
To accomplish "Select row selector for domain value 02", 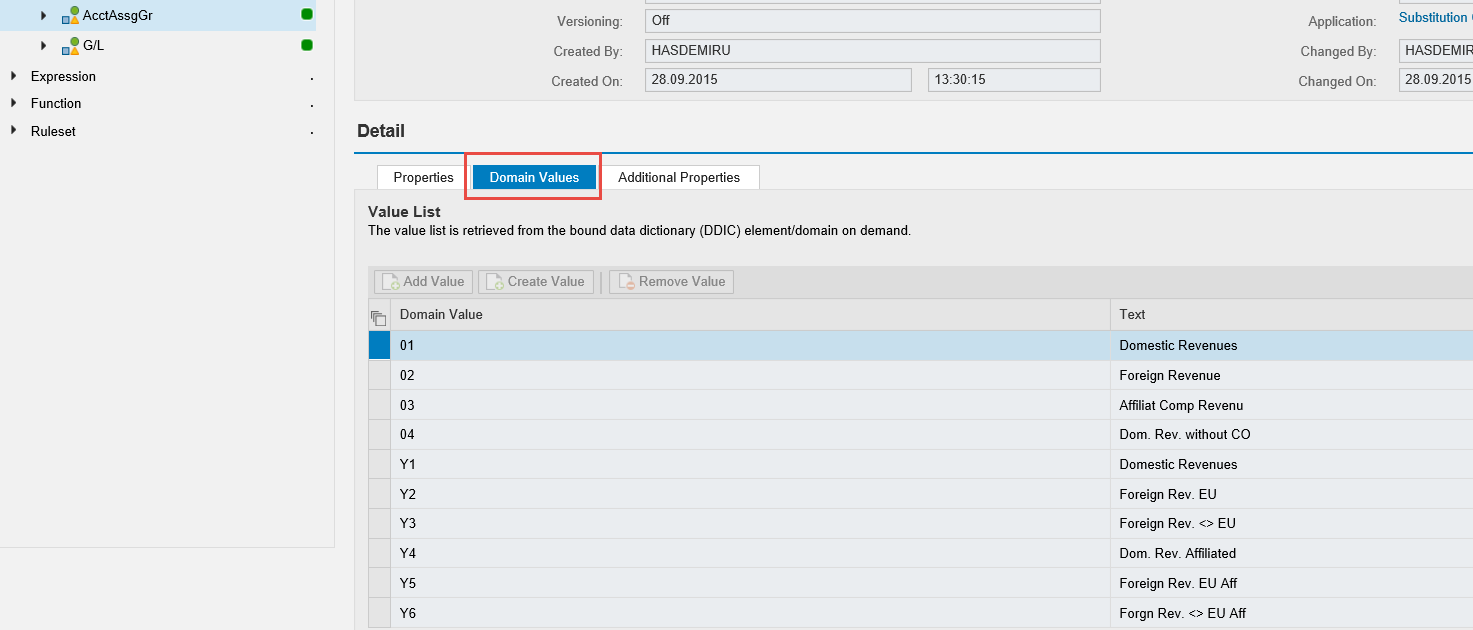I will (379, 375).
